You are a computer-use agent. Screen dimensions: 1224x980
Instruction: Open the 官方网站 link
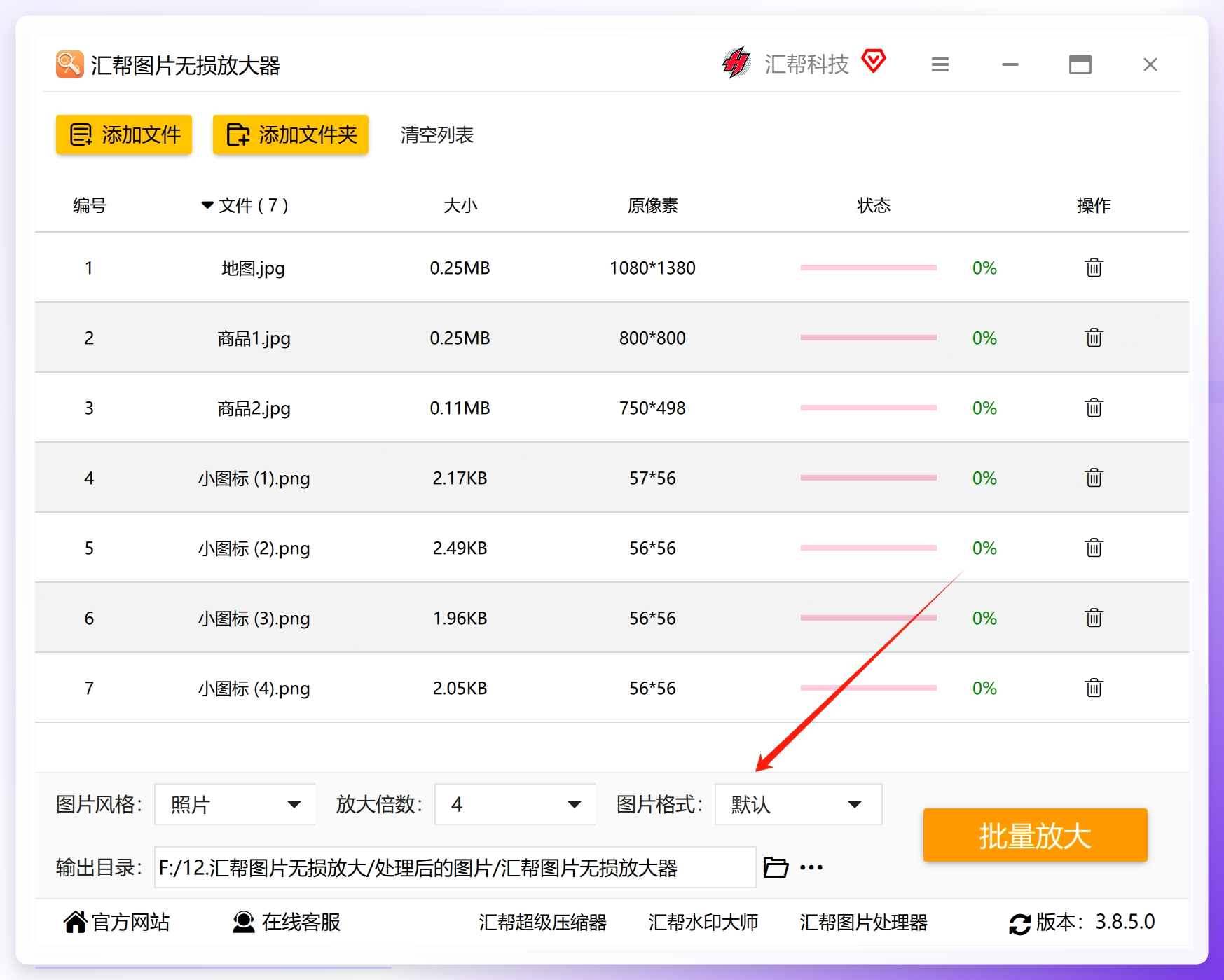click(131, 922)
